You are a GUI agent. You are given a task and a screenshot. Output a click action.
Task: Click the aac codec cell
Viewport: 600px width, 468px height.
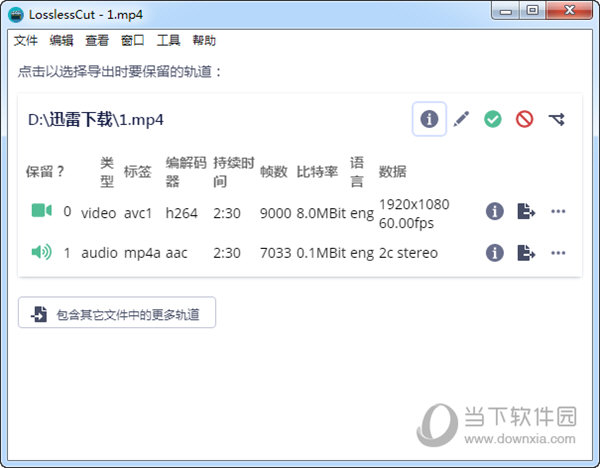point(176,253)
